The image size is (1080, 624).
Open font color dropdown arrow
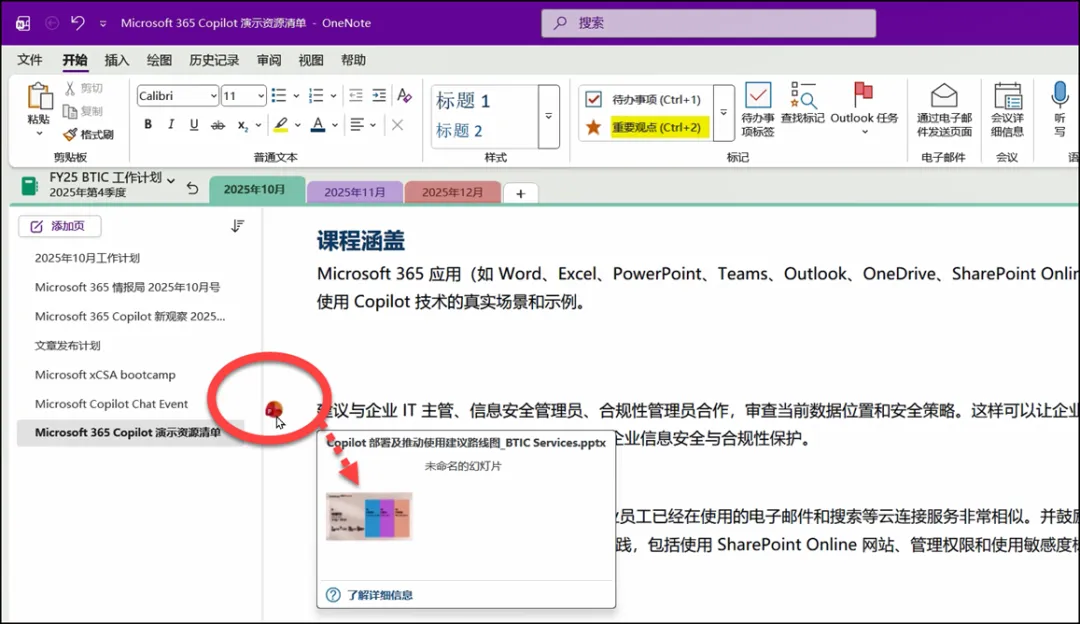[335, 125]
